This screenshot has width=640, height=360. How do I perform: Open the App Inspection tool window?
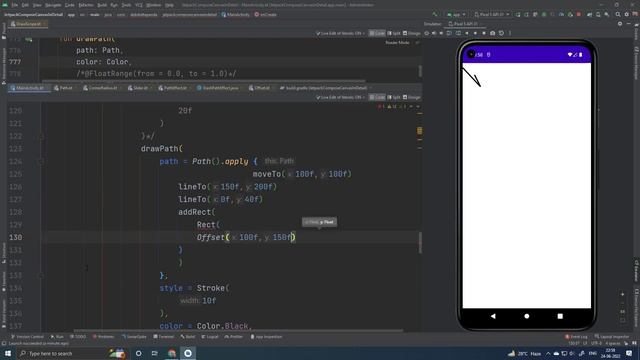tap(266, 337)
